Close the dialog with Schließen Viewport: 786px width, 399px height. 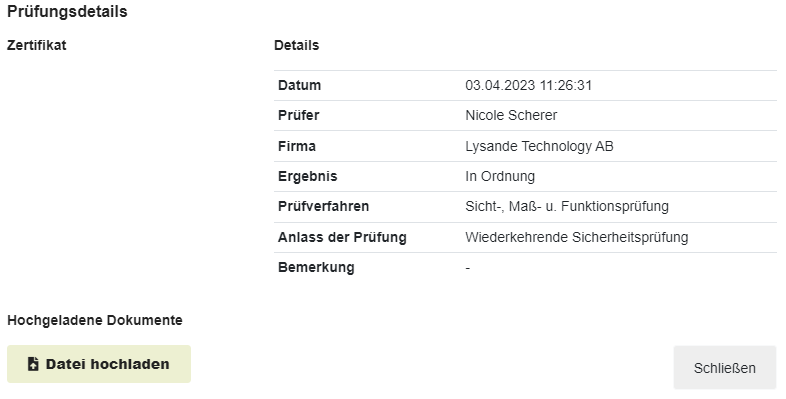(724, 368)
